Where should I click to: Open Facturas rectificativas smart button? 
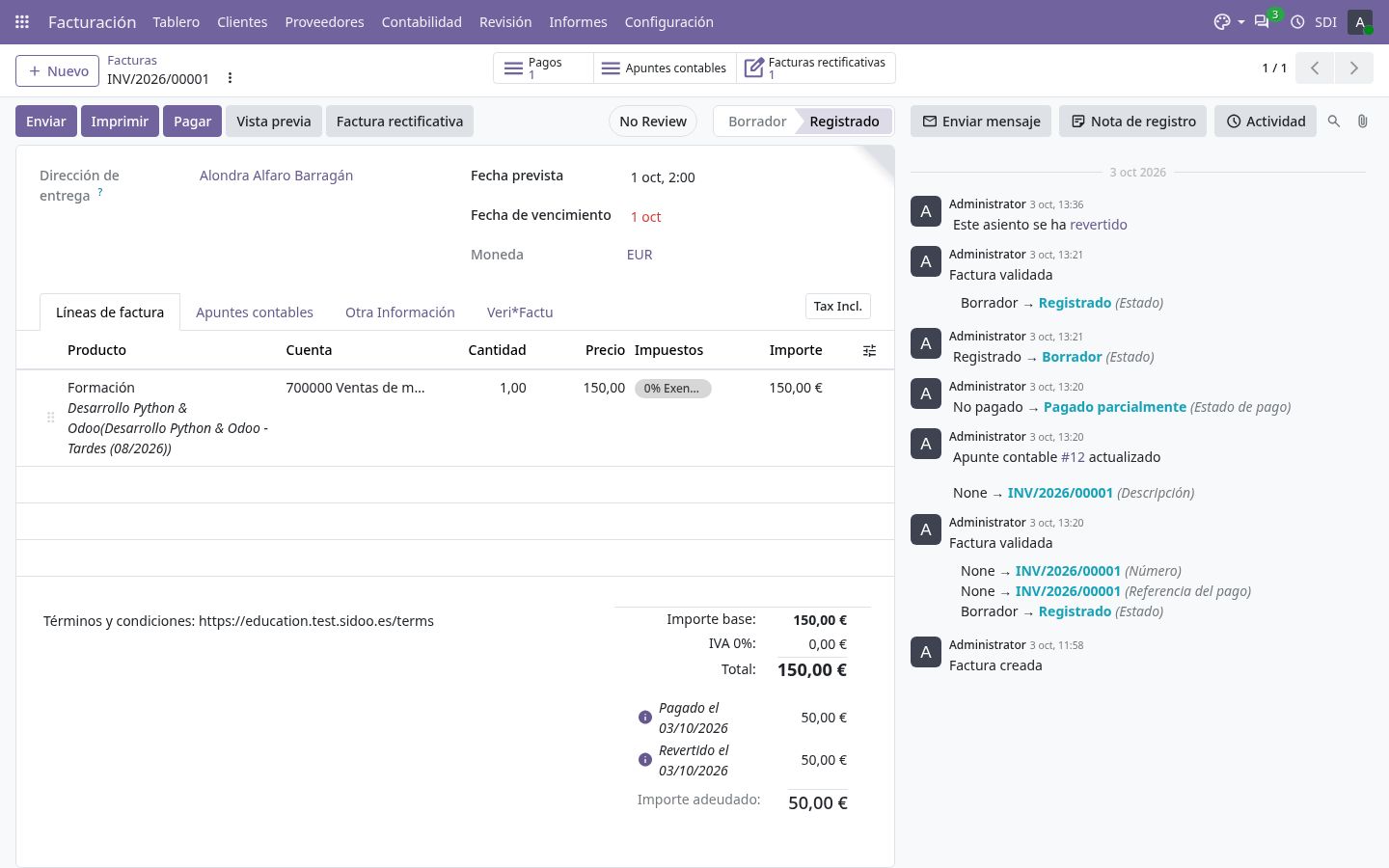816,68
